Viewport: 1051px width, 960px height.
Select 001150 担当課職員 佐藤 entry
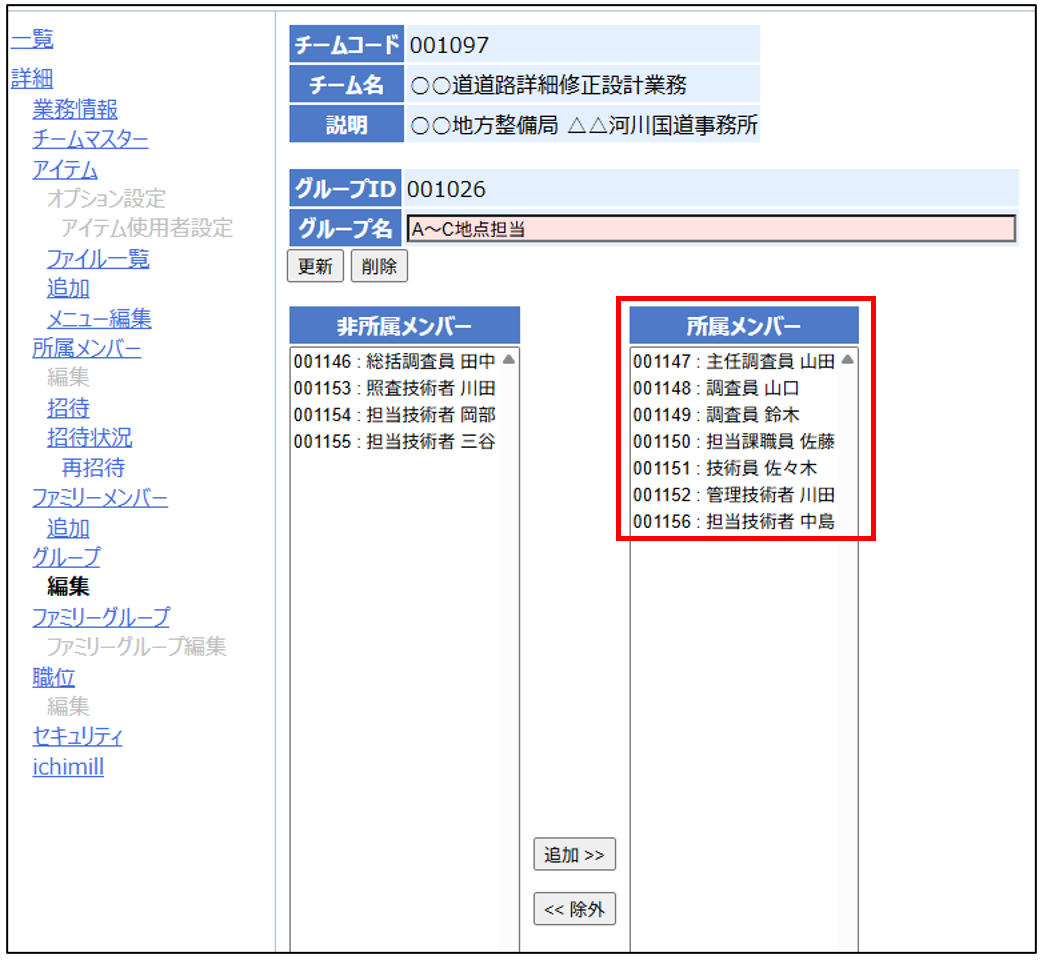734,441
